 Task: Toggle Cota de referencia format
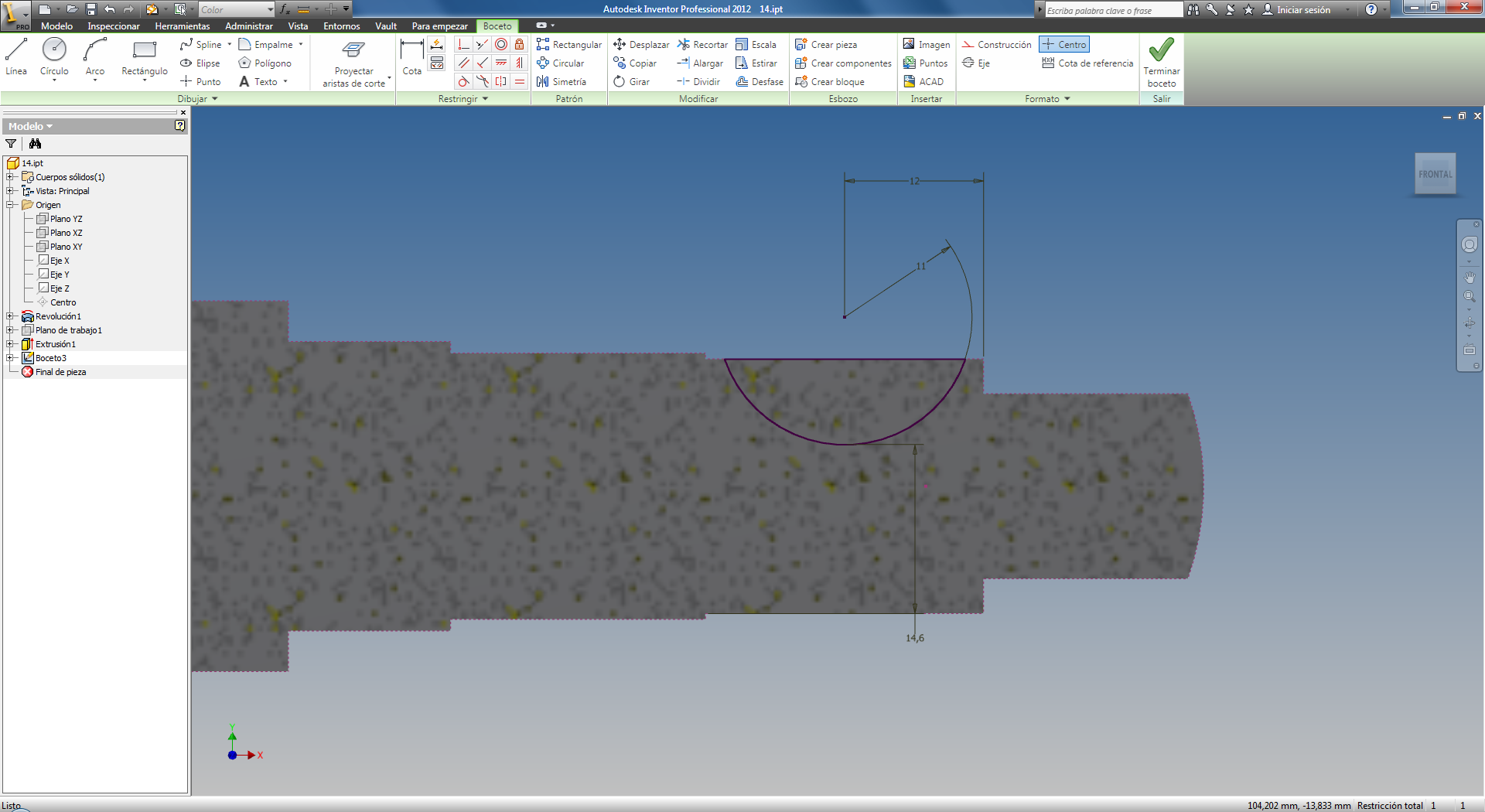(1087, 63)
